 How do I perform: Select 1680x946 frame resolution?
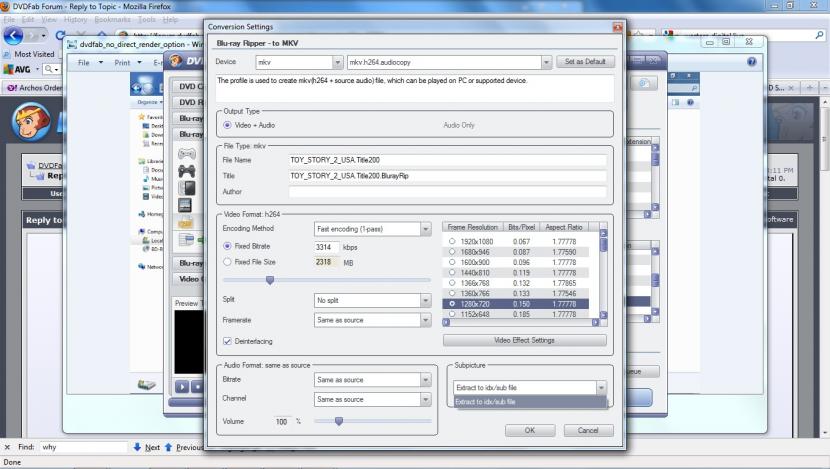click(452, 252)
